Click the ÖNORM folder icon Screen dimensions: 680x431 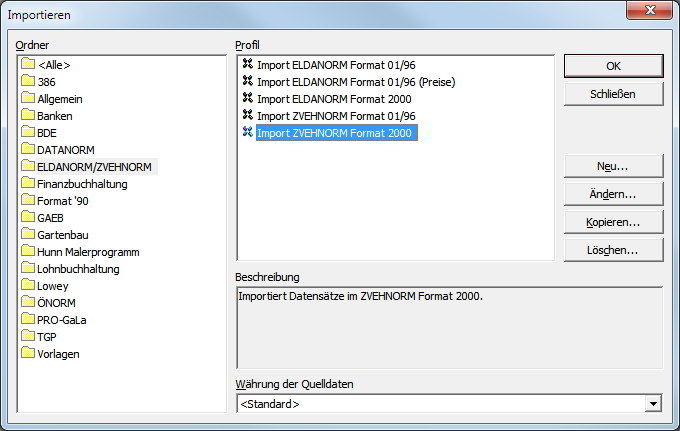coord(27,302)
